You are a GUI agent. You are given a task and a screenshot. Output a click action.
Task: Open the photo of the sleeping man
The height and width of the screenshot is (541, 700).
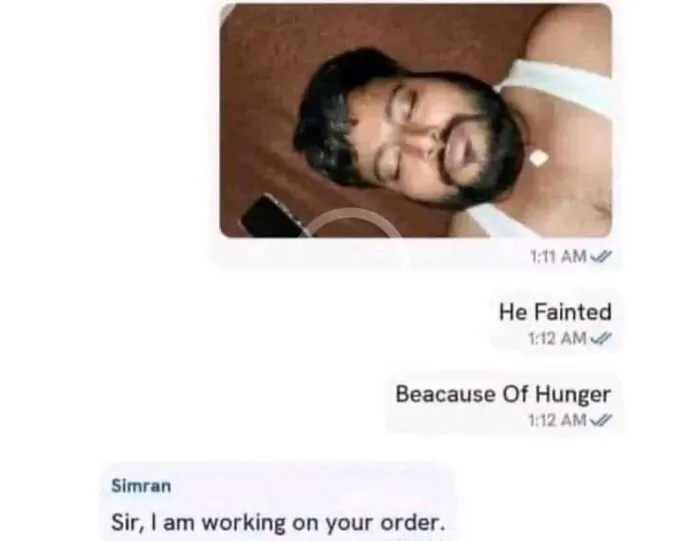(416, 121)
